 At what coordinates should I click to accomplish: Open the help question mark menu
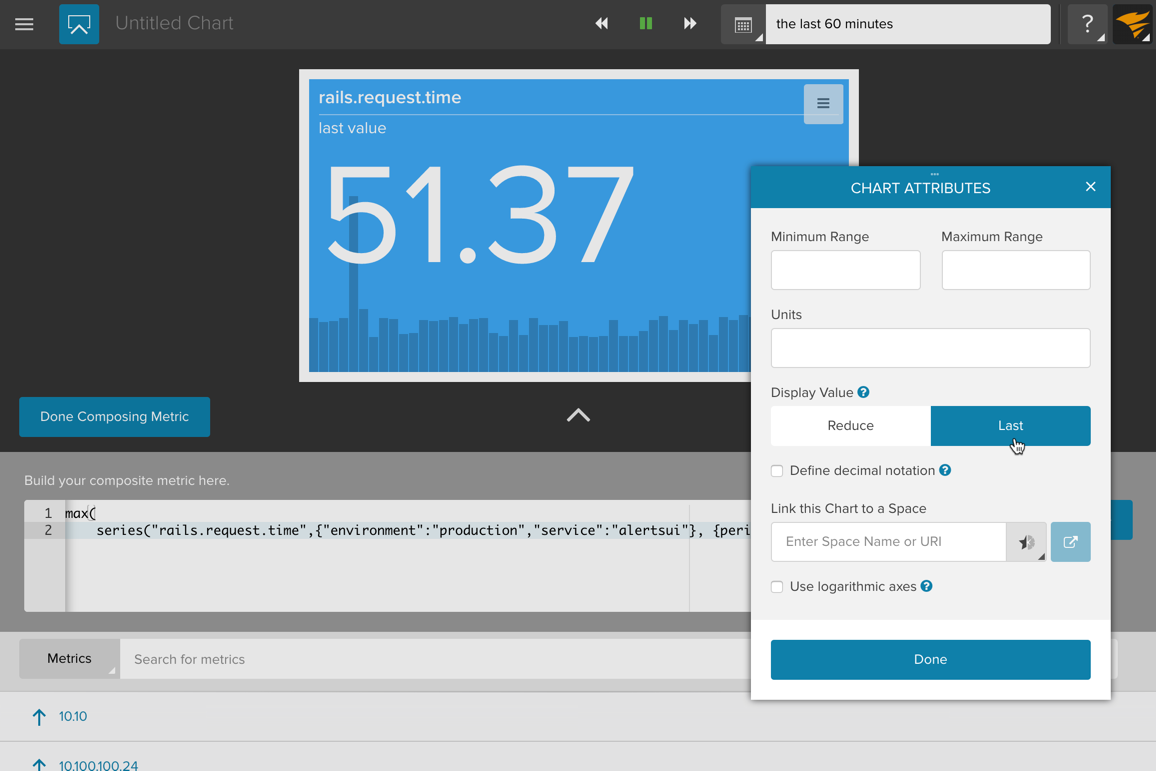(1087, 24)
